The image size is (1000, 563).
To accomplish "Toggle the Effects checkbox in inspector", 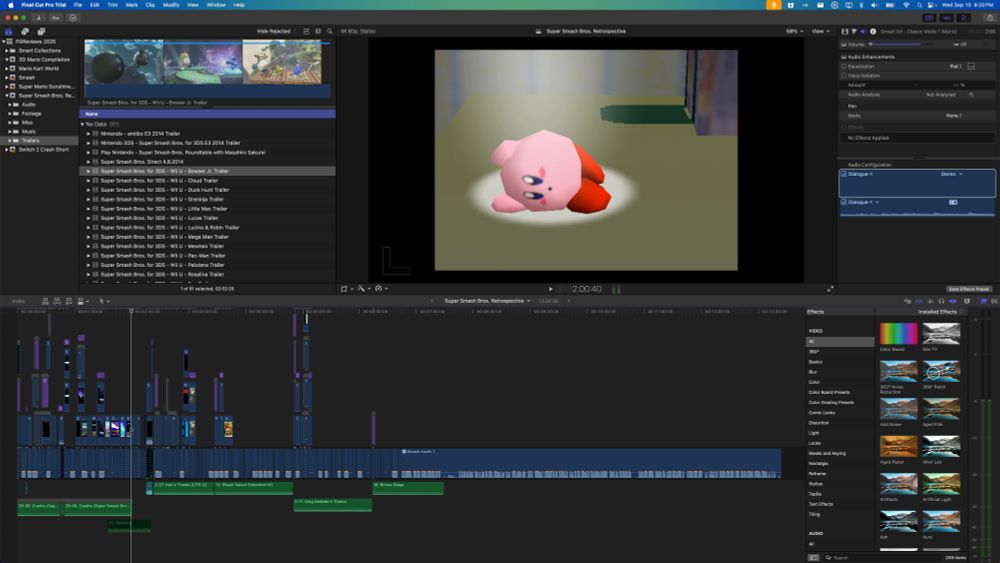I will coord(844,128).
